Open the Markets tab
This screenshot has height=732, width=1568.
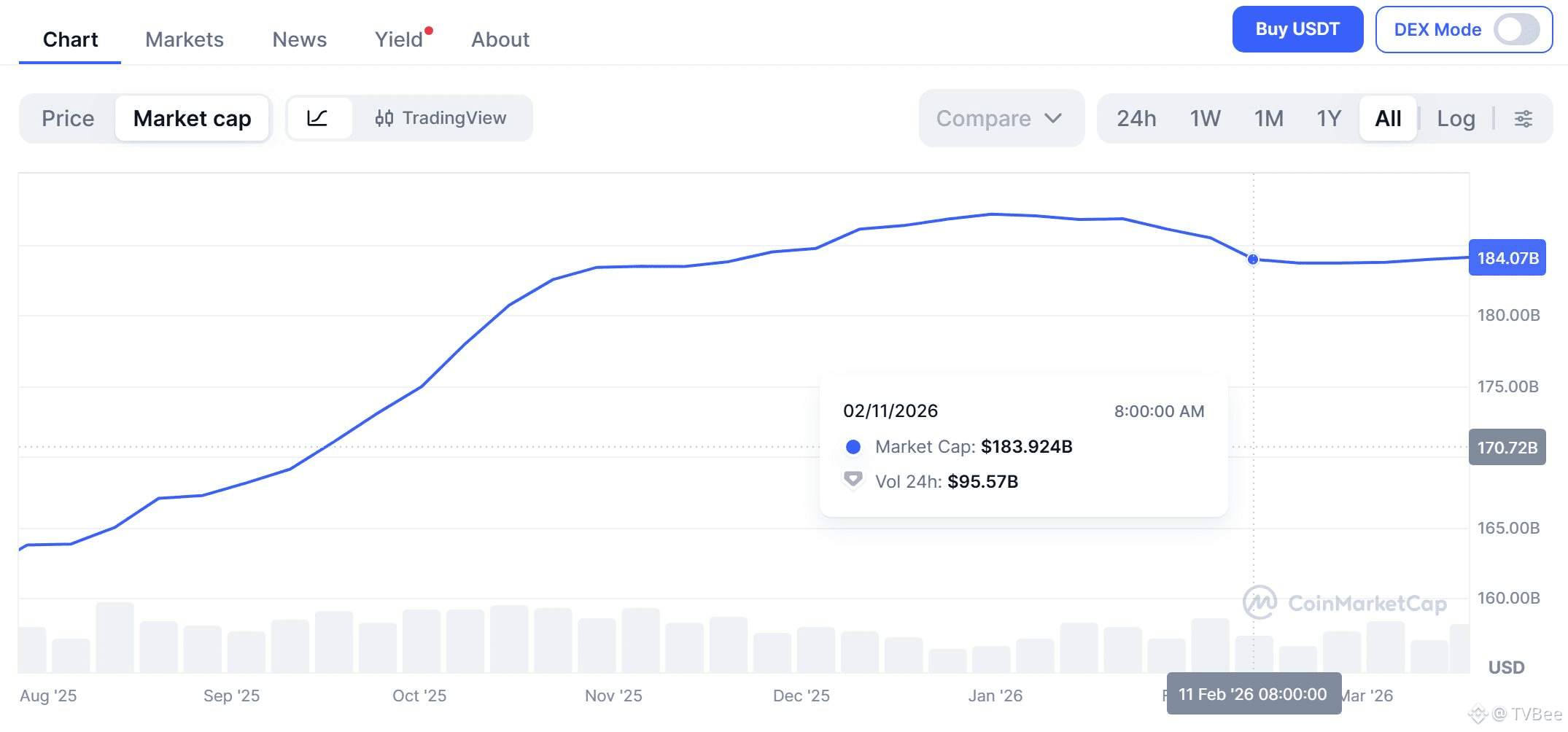pyautogui.click(x=185, y=39)
